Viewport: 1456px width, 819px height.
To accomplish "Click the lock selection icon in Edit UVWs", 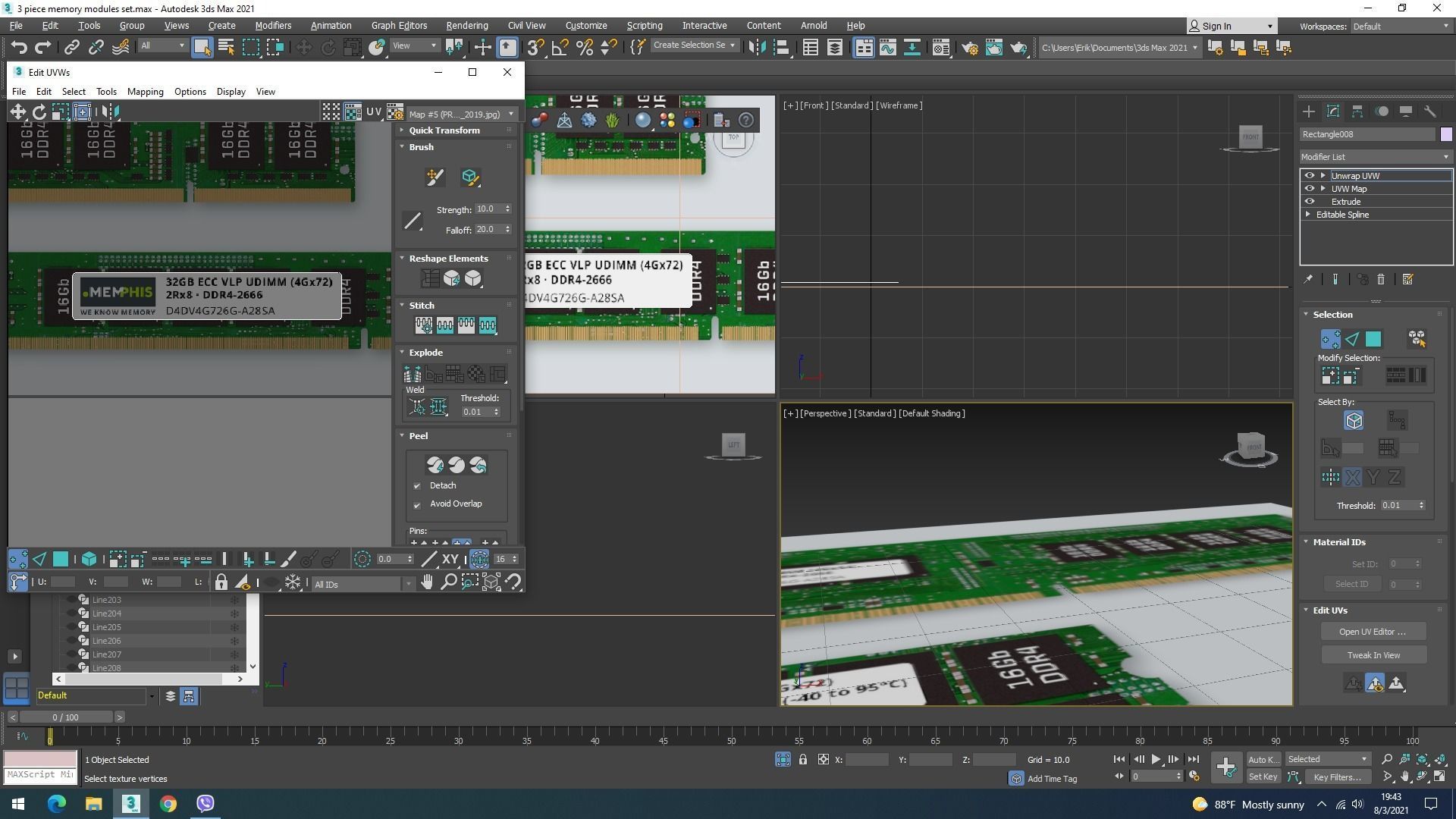I will [221, 582].
